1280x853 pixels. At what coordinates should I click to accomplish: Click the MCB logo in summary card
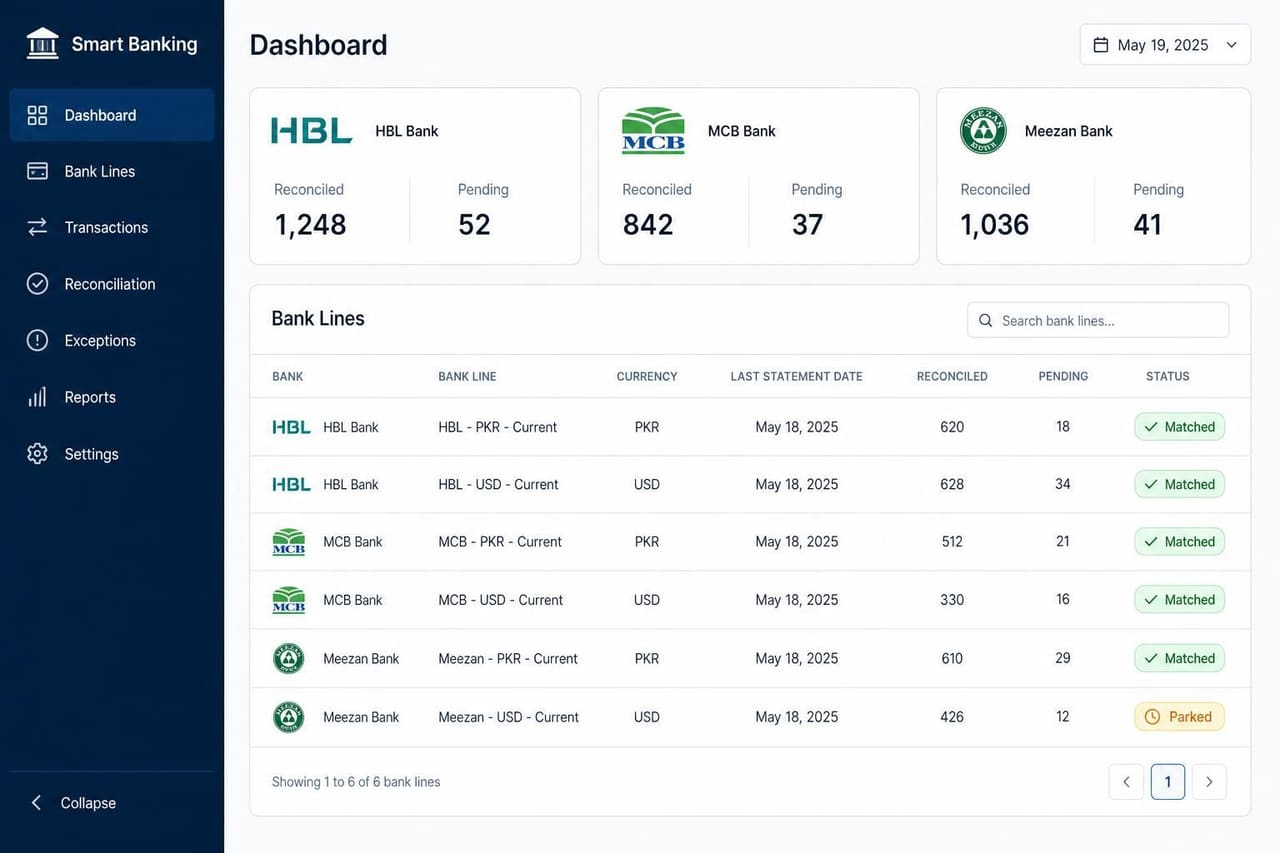[x=653, y=130]
